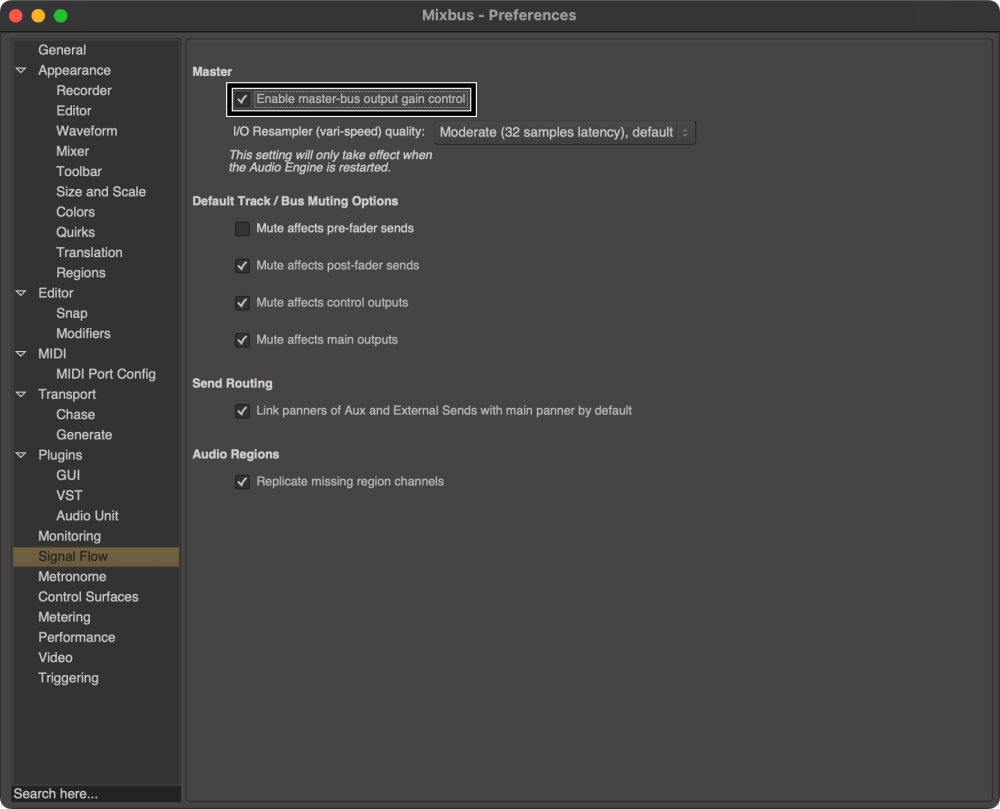Open the Control Surfaces settings
The image size is (1000, 809).
[x=87, y=596]
